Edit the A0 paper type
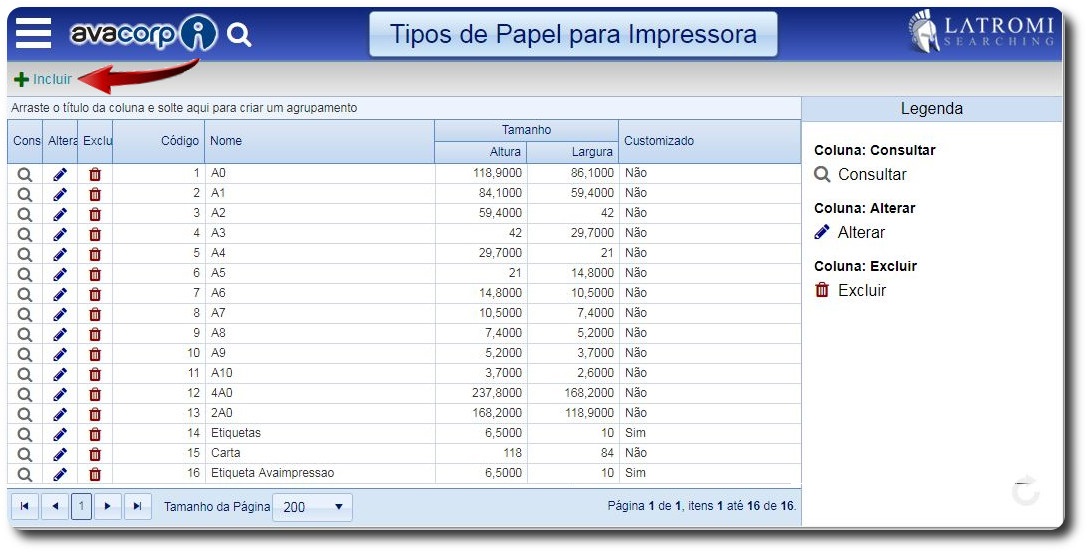The width and height of the screenshot is (1087, 553). point(60,174)
